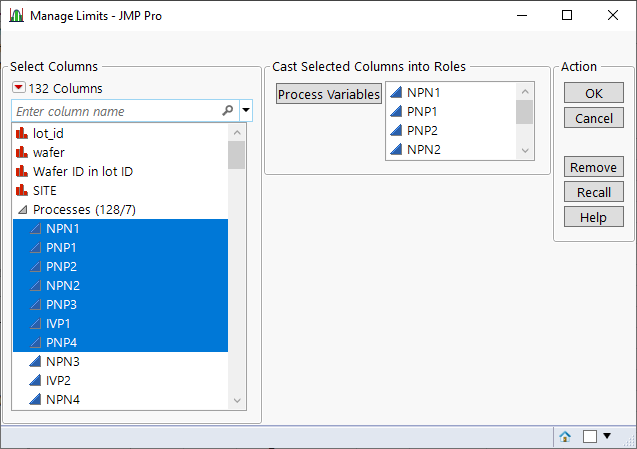Toggle the checkbox in the bottom status bar
The height and width of the screenshot is (449, 637).
(x=590, y=436)
